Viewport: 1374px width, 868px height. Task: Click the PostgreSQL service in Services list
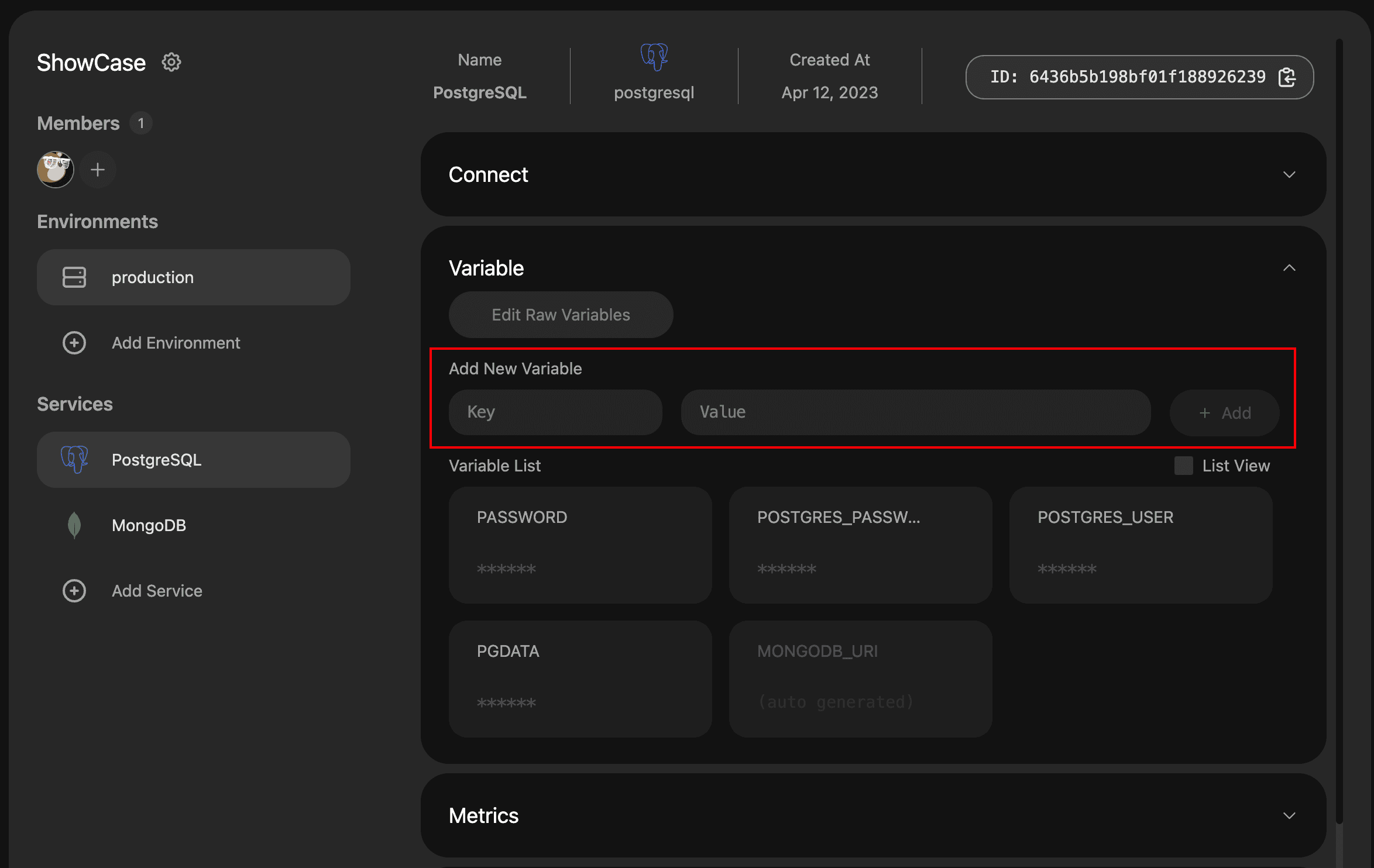click(x=194, y=459)
